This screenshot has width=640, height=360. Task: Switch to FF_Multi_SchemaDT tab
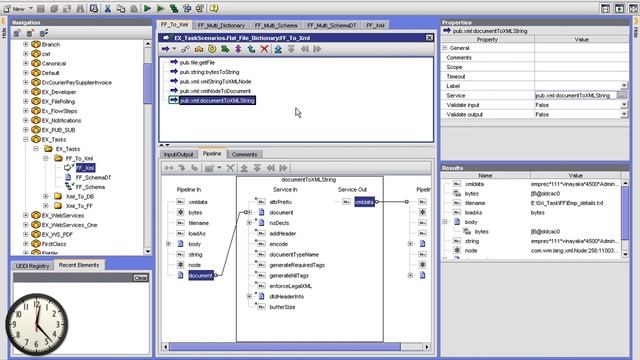click(331, 25)
